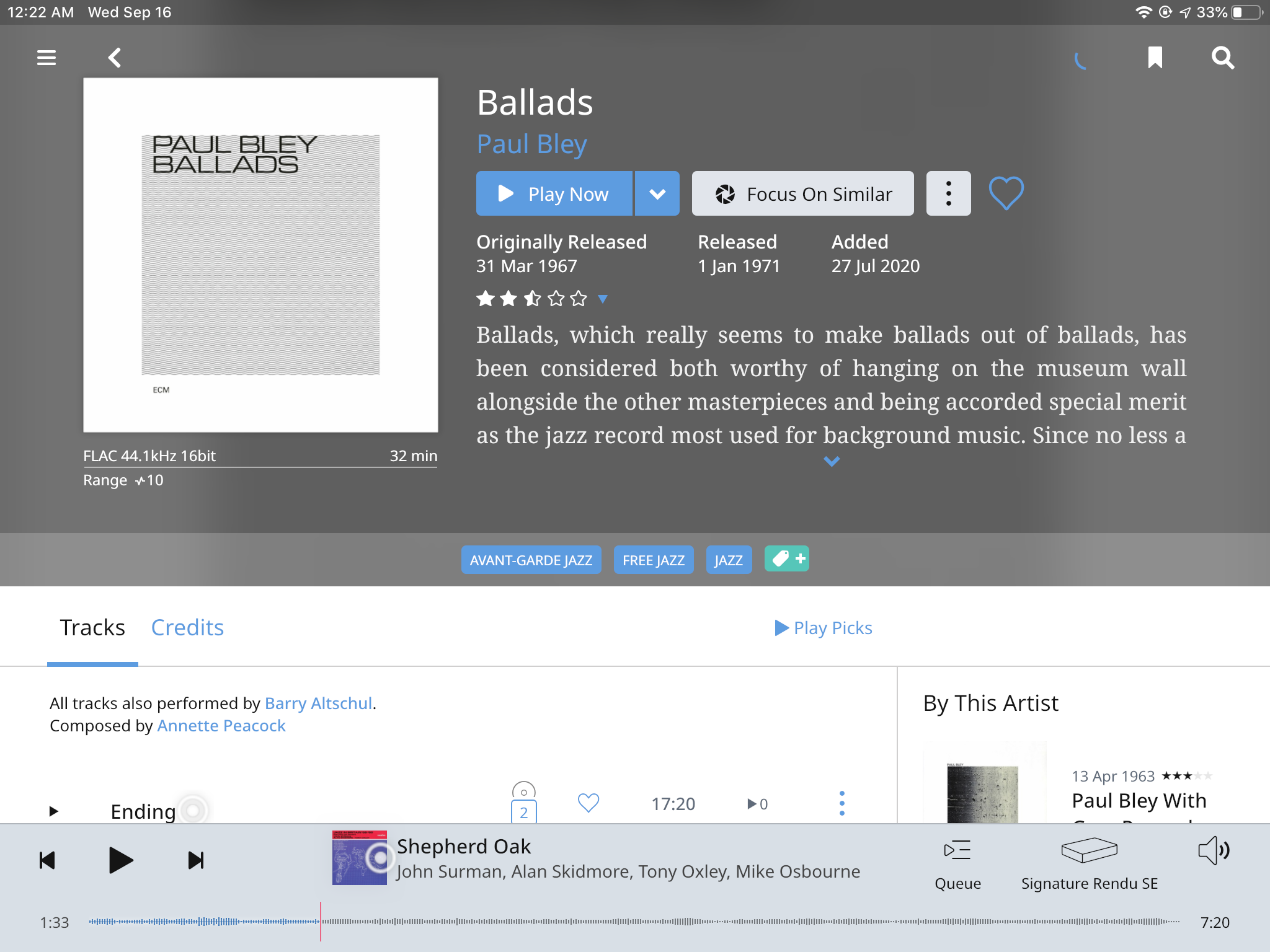
Task: Open the volume speaker control
Action: point(1214,850)
